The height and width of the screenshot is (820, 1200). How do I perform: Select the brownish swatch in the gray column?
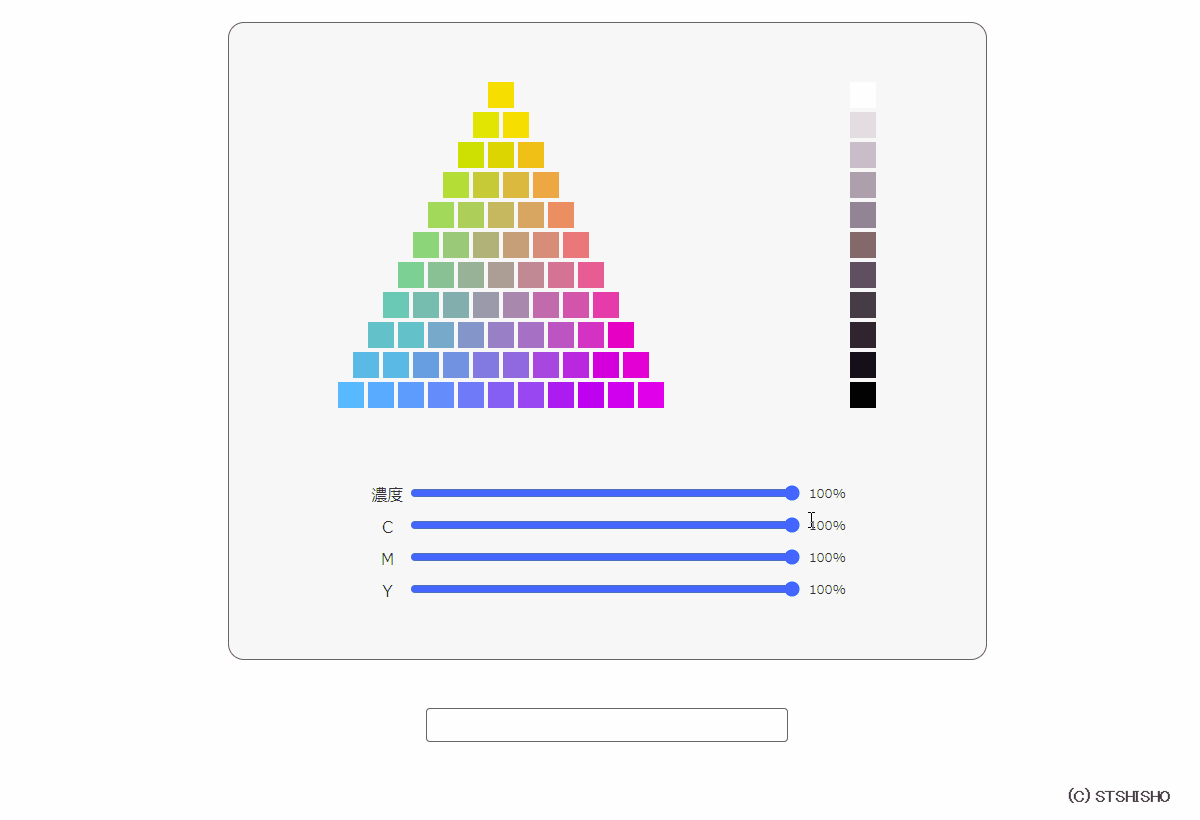(863, 245)
